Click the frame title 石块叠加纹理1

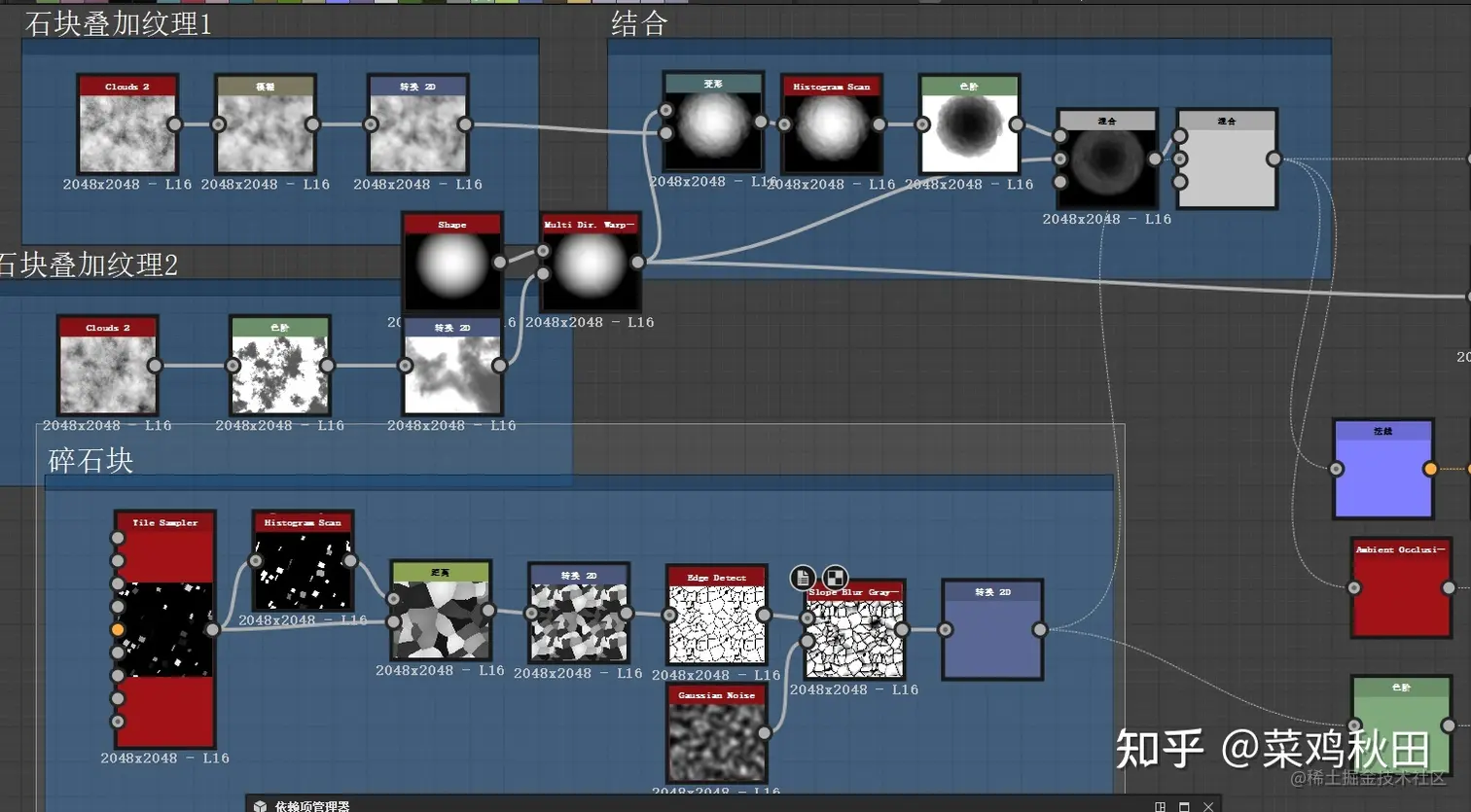pyautogui.click(x=118, y=24)
